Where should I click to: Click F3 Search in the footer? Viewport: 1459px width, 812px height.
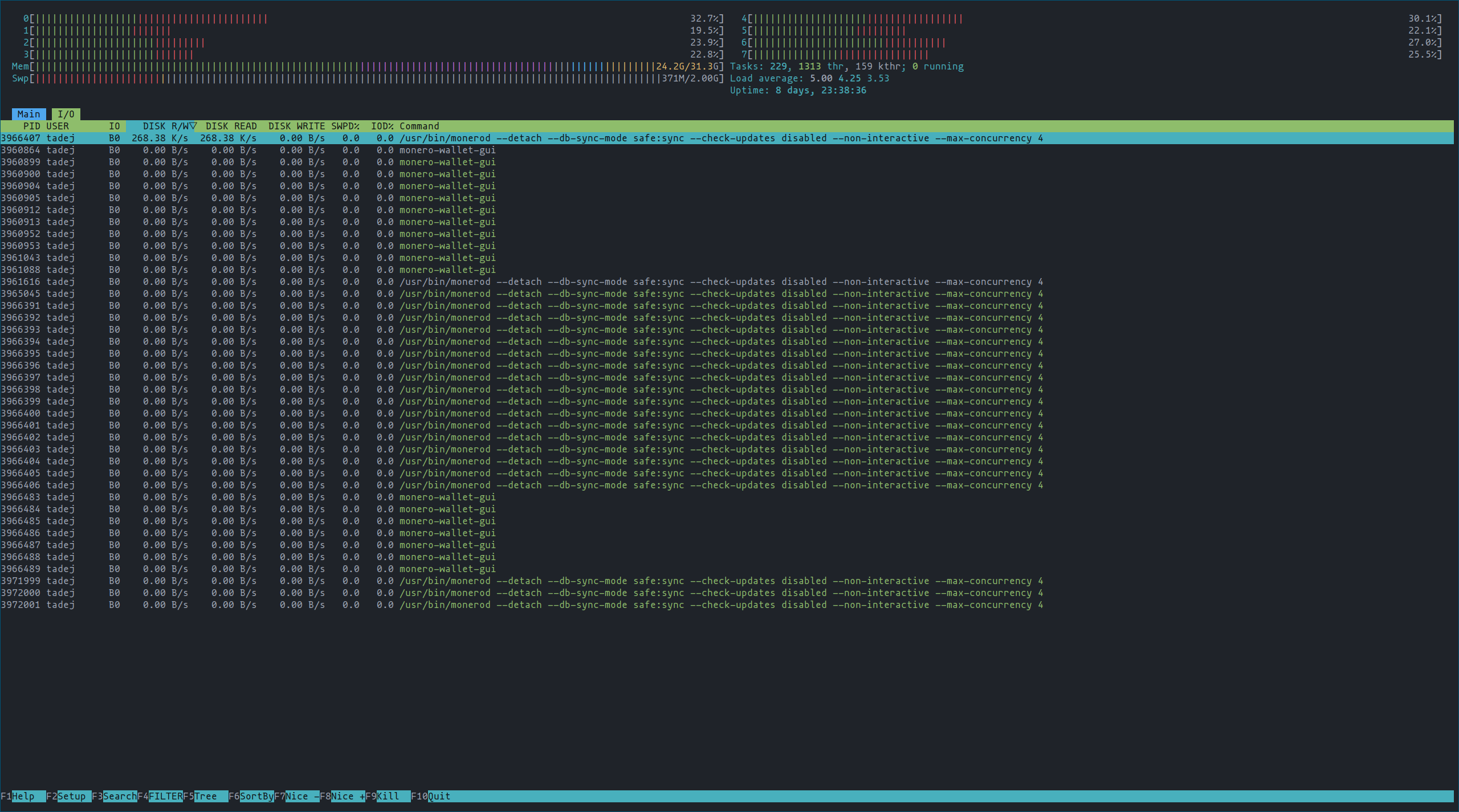pos(114,796)
